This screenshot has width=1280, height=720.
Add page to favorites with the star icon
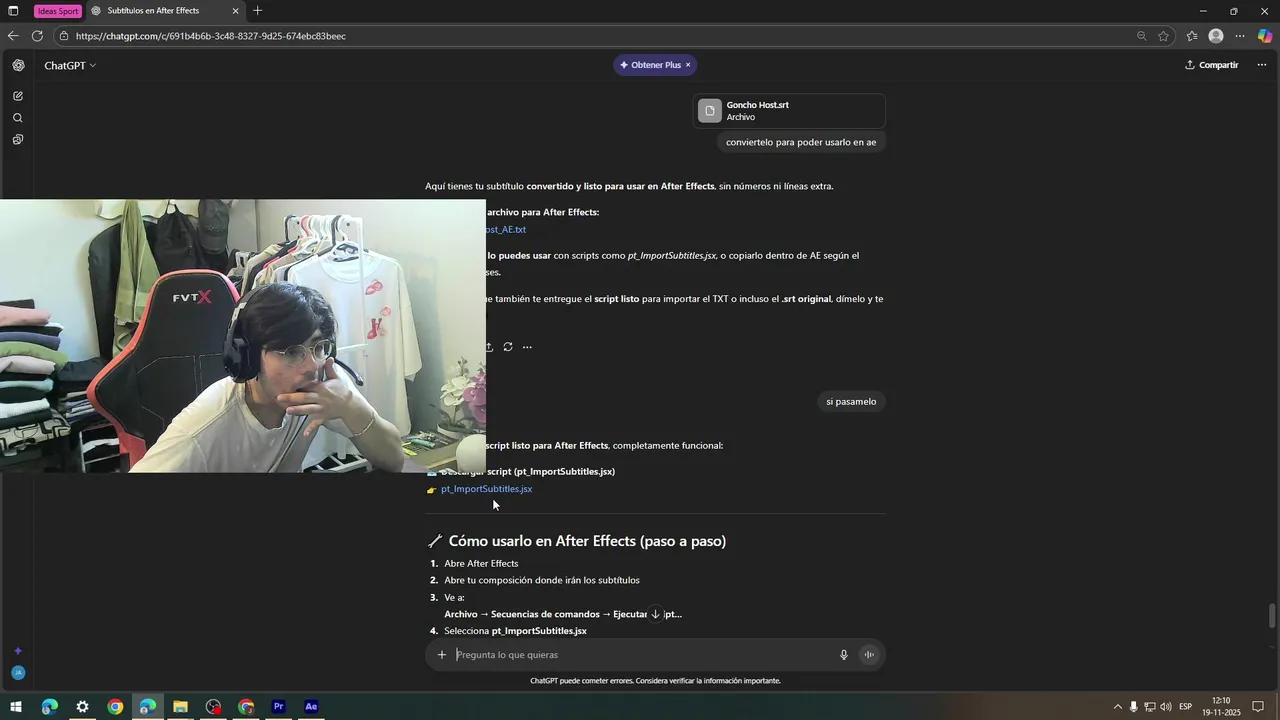click(1163, 36)
